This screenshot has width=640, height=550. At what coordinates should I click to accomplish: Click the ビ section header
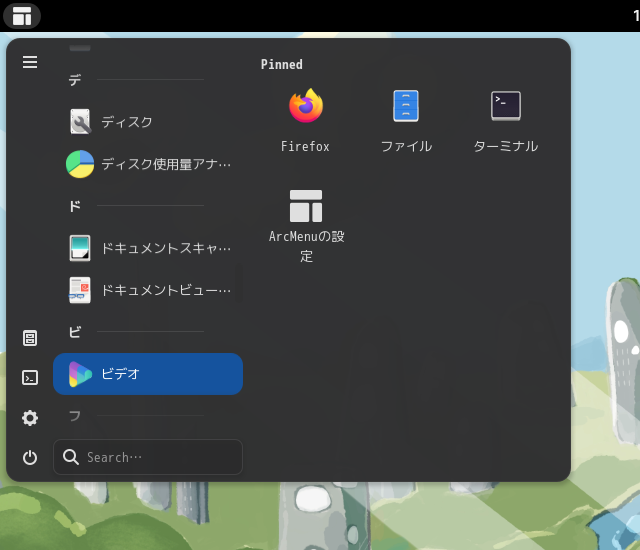[75, 332]
